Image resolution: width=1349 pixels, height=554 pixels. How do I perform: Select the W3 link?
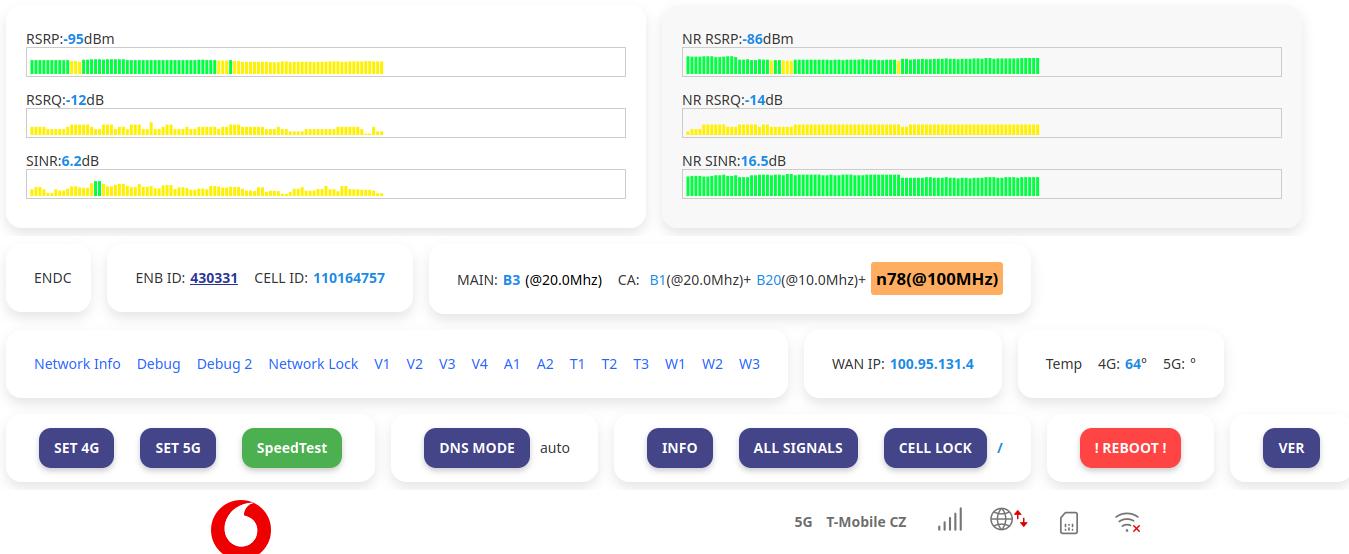pos(749,364)
